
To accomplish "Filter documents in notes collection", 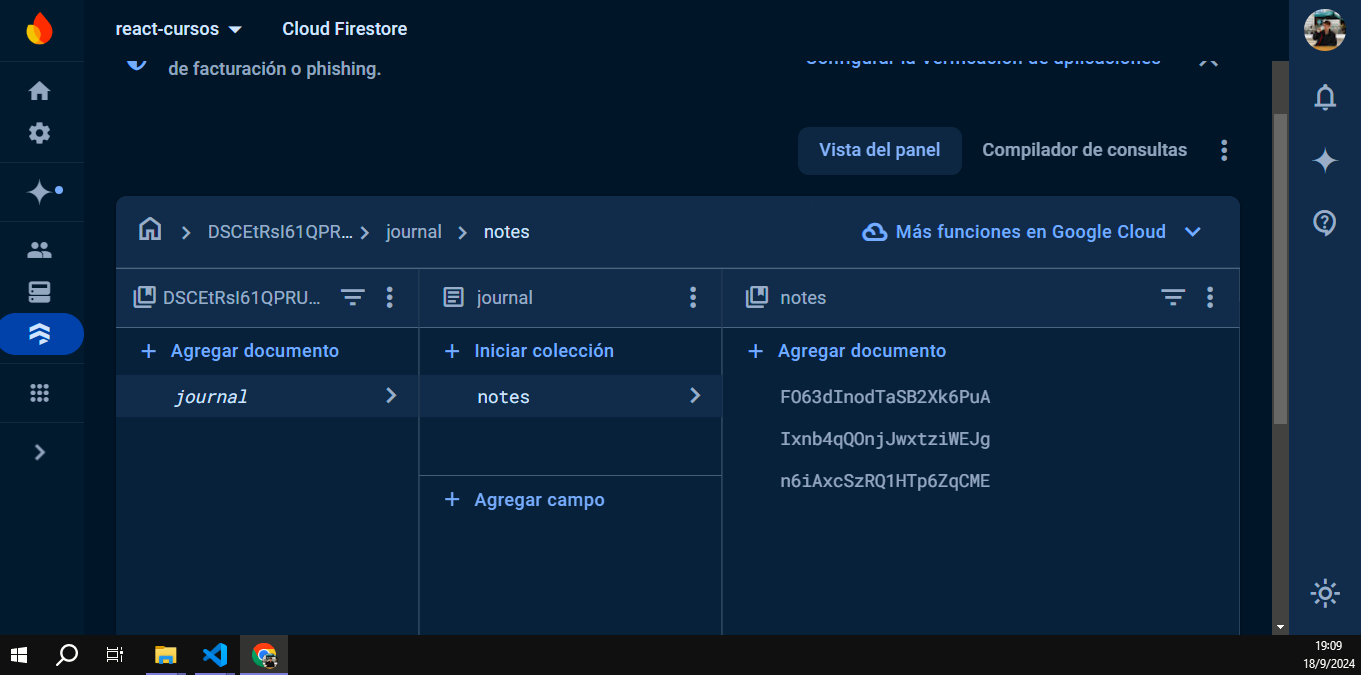I will tap(1173, 297).
